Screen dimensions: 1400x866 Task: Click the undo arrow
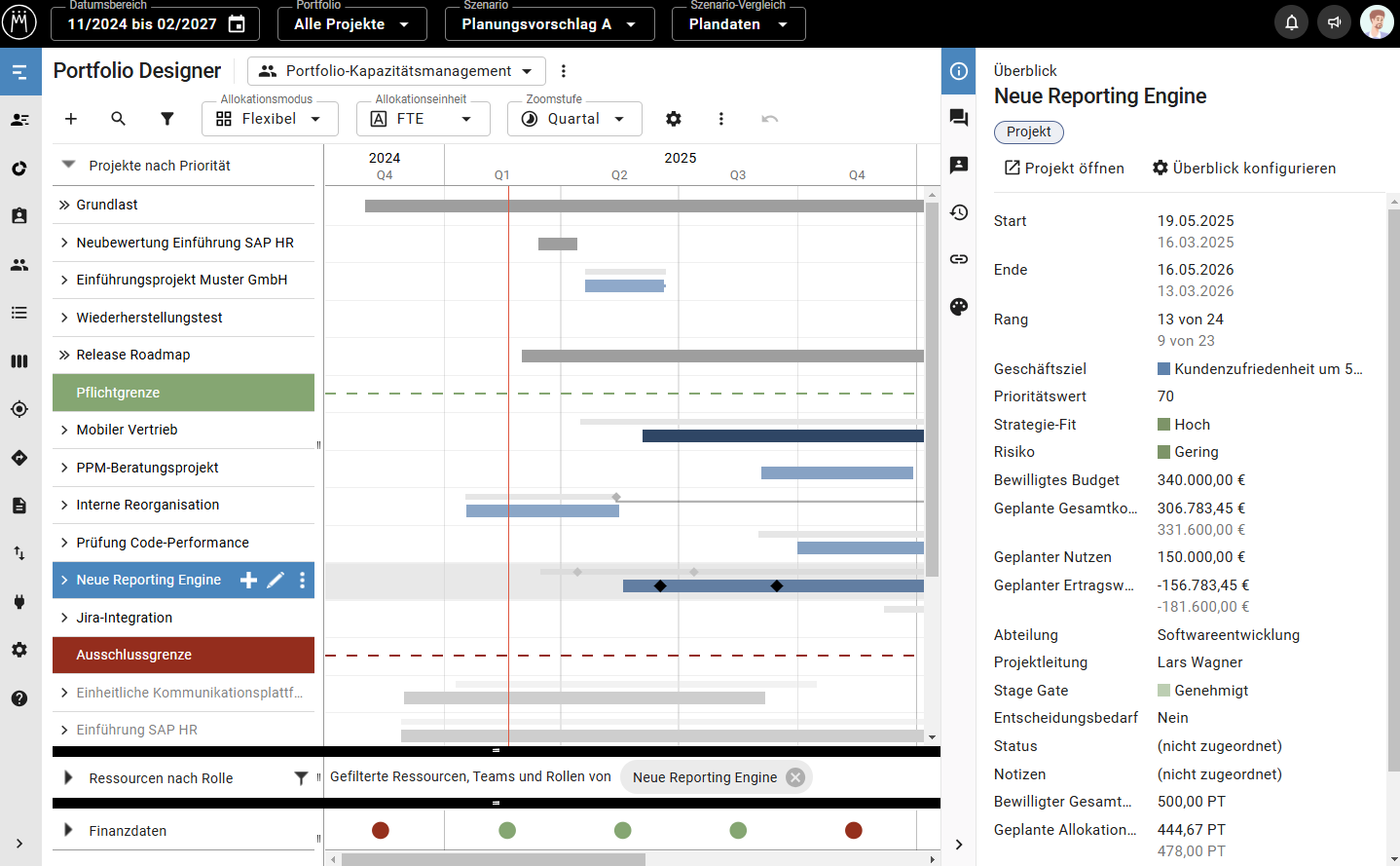[x=769, y=119]
